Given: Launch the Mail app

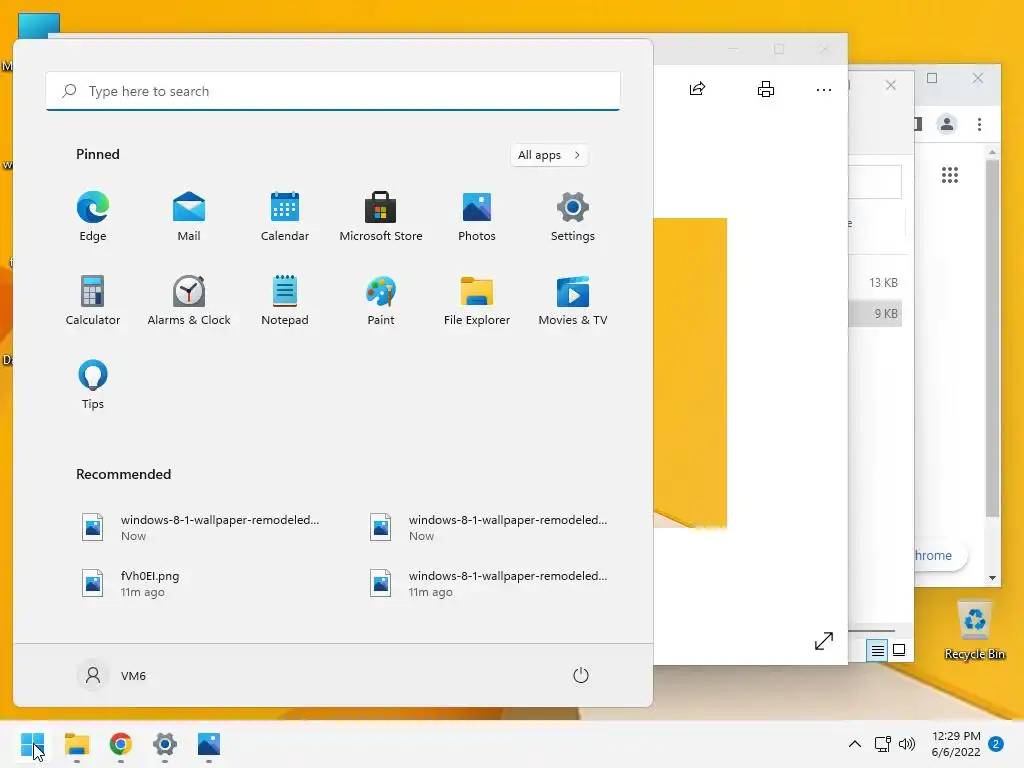Looking at the screenshot, I should tap(189, 217).
